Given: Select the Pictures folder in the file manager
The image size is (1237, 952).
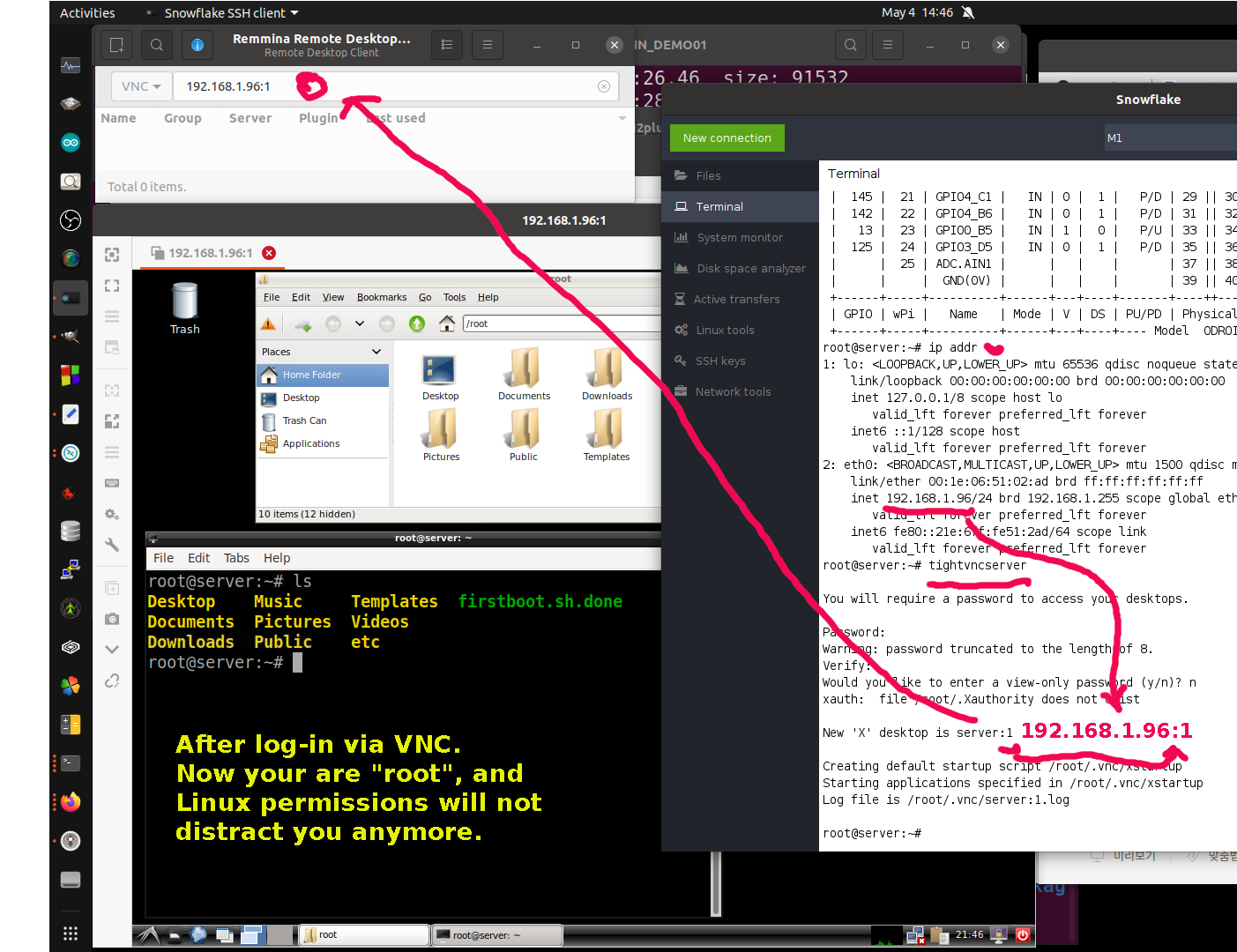Looking at the screenshot, I should [441, 435].
